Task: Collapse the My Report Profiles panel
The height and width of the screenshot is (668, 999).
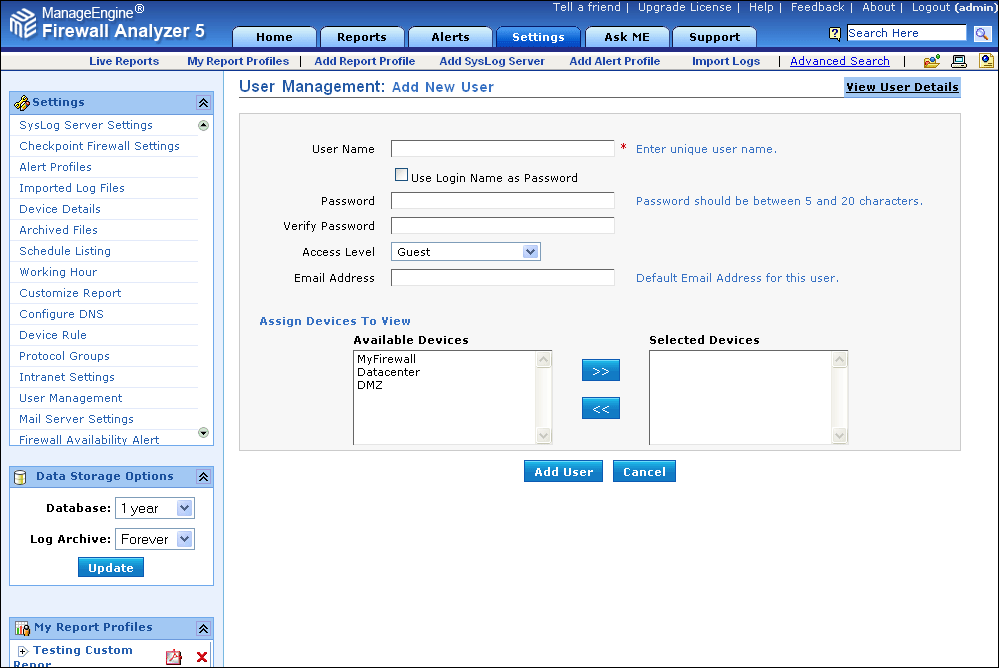Action: click(203, 628)
